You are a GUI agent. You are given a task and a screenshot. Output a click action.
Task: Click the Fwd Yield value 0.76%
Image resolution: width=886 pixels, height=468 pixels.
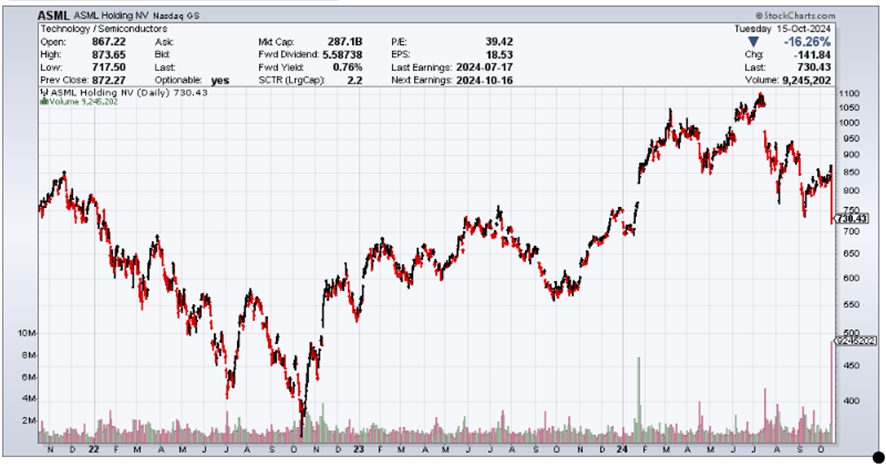pos(348,67)
